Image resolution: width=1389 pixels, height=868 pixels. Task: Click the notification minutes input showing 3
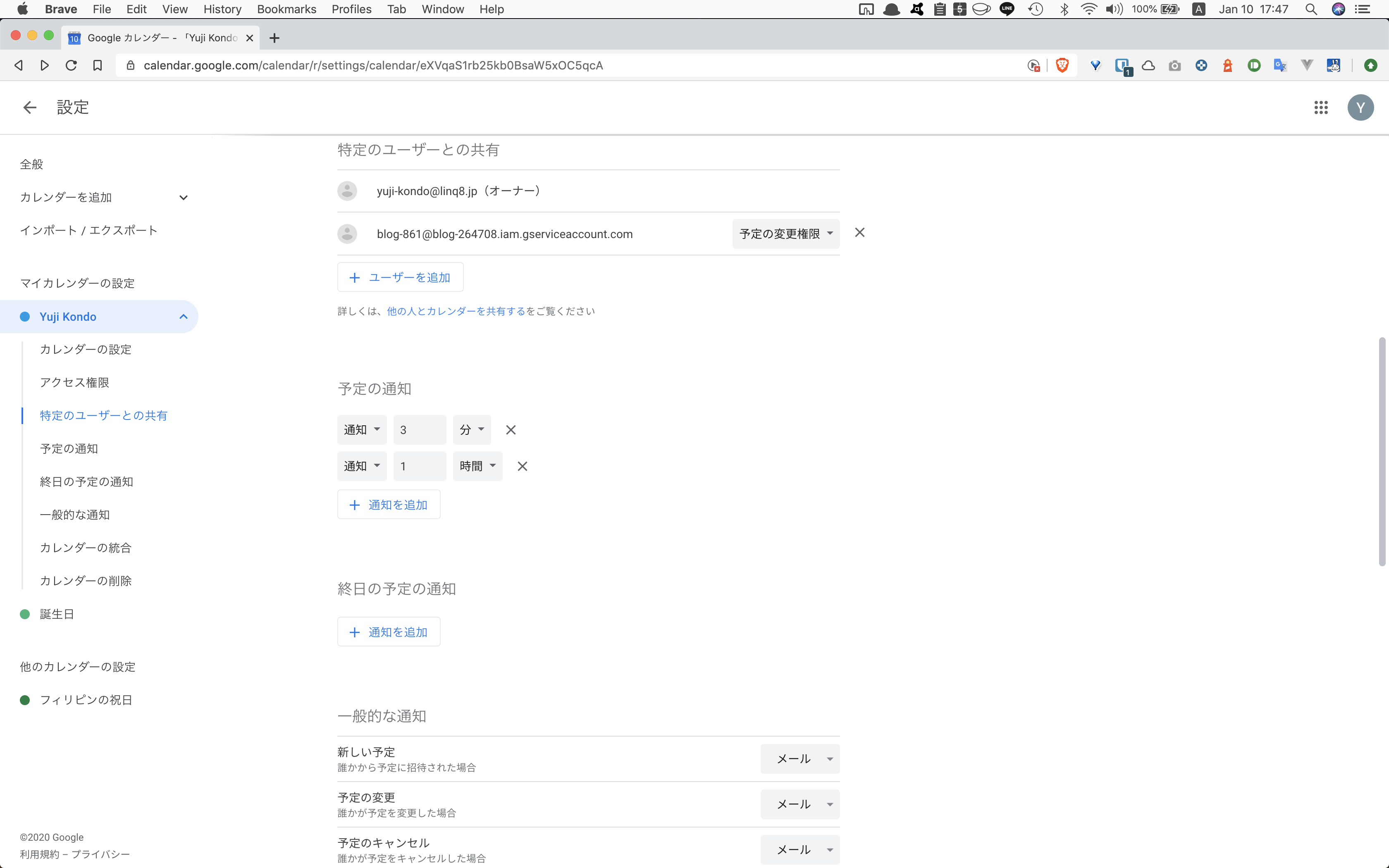[420, 429]
